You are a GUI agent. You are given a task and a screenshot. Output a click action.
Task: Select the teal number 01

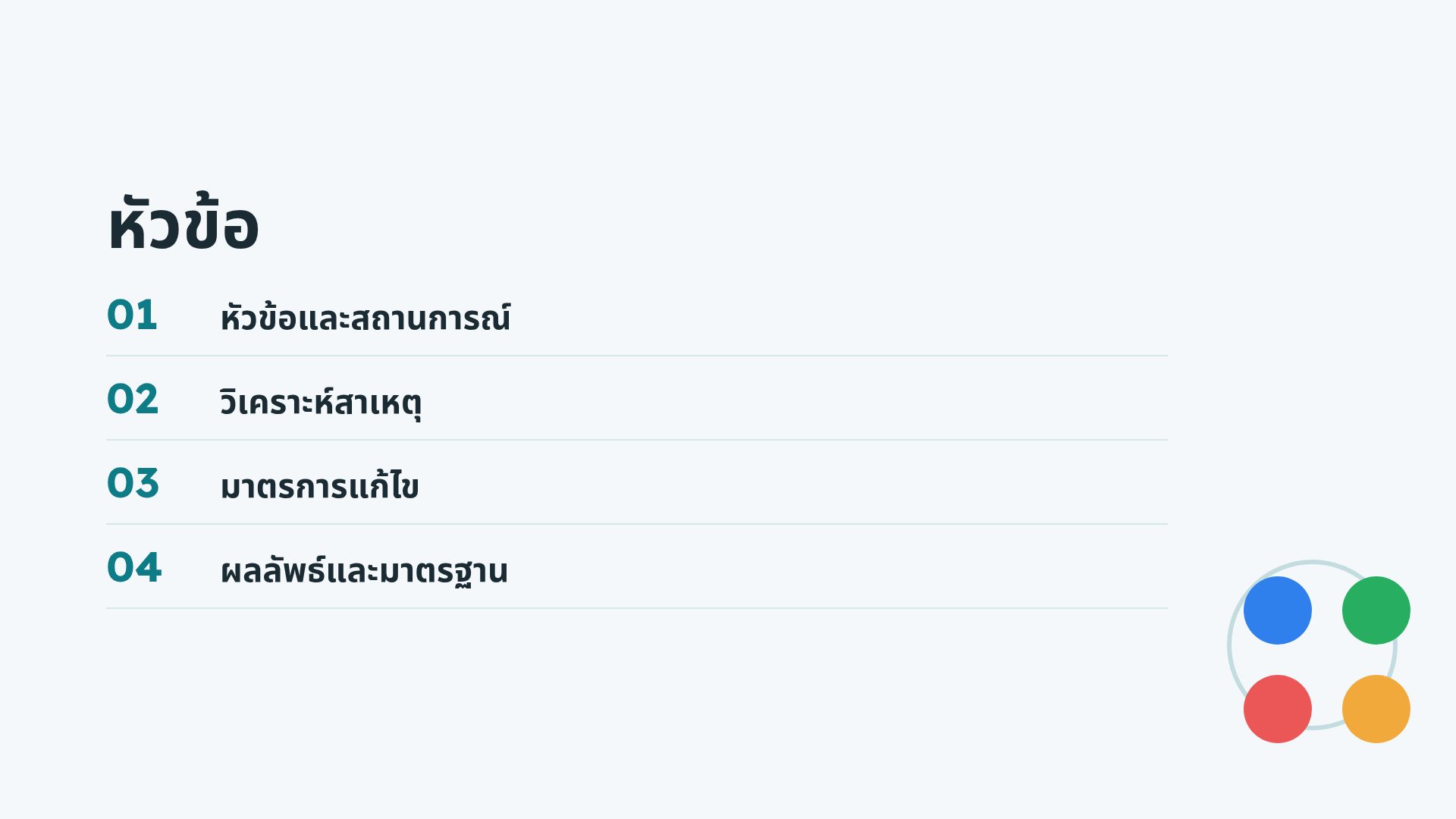(132, 315)
